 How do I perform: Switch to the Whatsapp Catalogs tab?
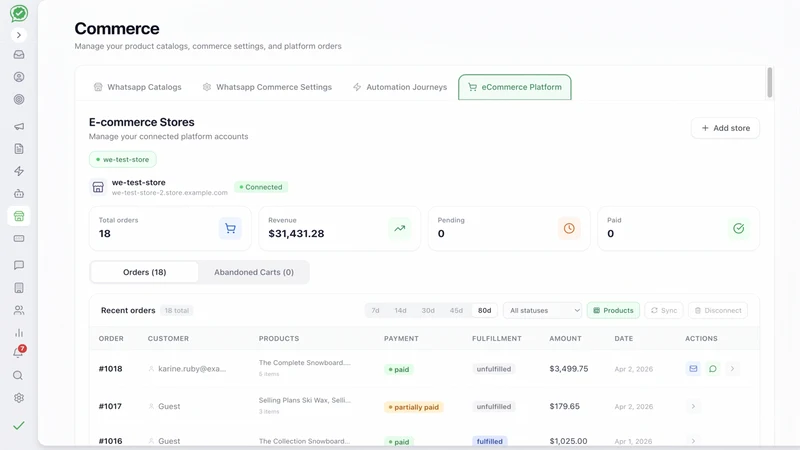click(x=138, y=87)
